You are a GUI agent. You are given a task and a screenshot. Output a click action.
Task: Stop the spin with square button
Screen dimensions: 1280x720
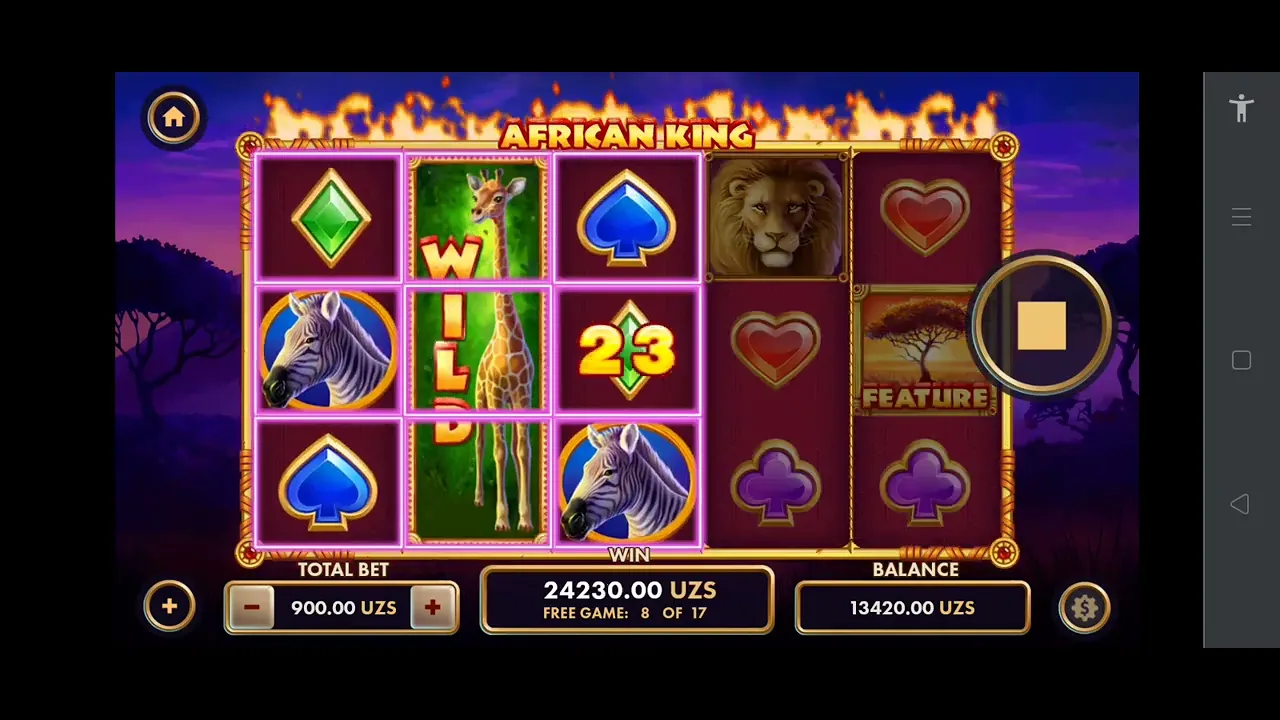pyautogui.click(x=1042, y=326)
